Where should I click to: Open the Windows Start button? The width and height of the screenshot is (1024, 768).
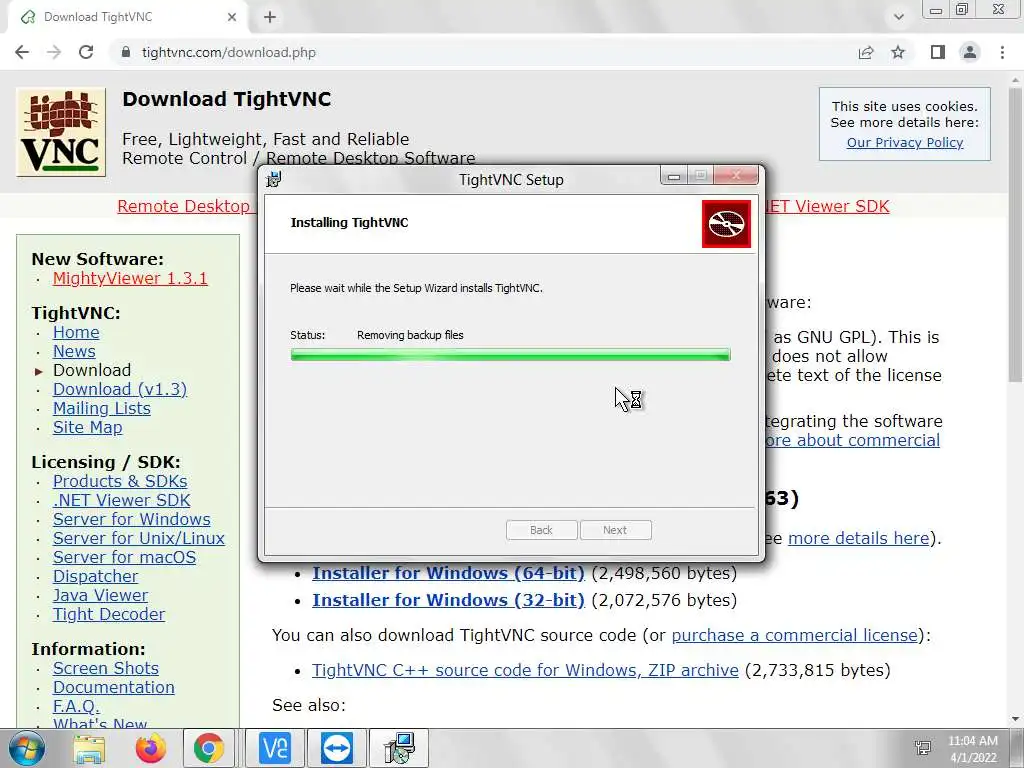click(26, 748)
